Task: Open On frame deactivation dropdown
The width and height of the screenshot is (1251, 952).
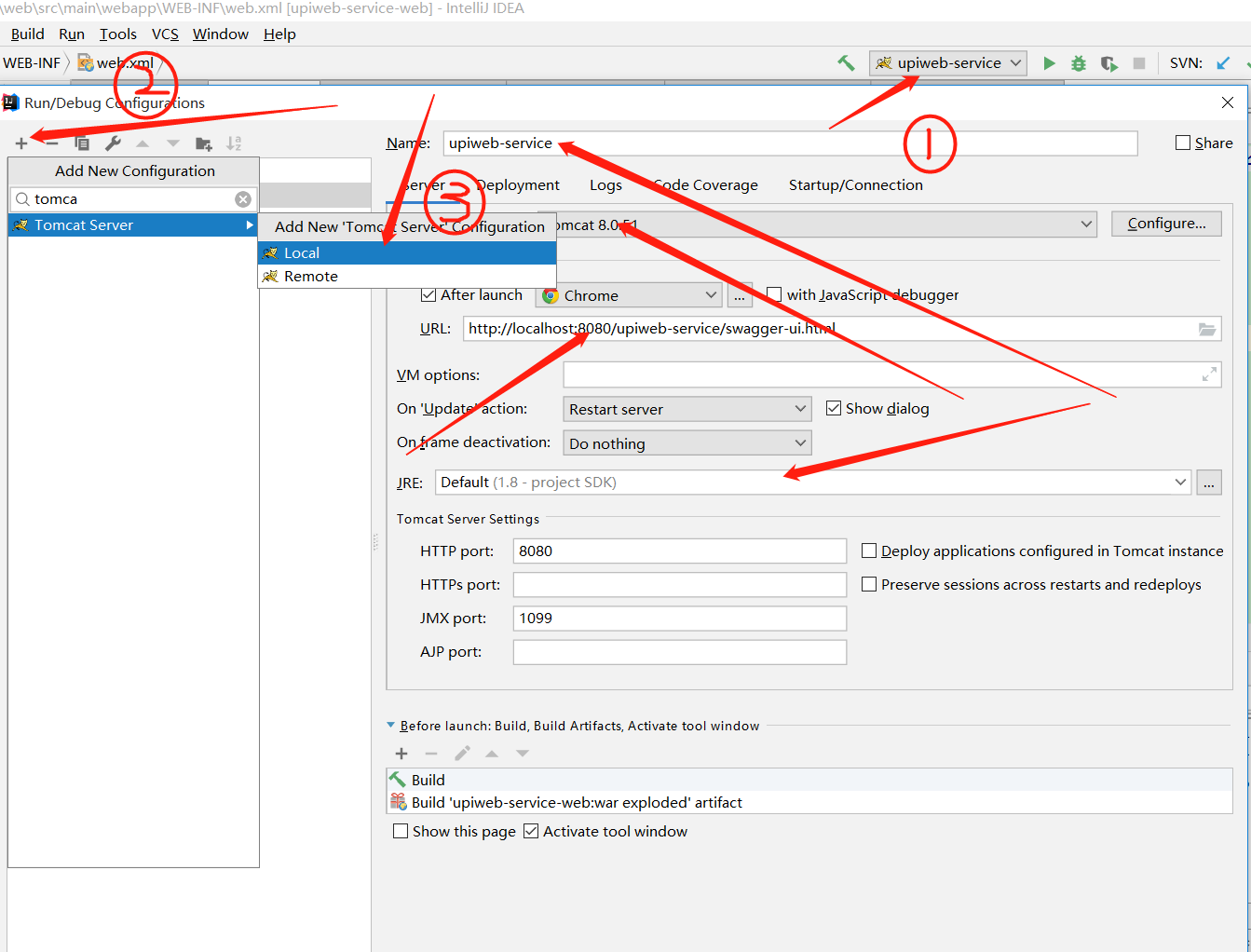Action: click(687, 443)
